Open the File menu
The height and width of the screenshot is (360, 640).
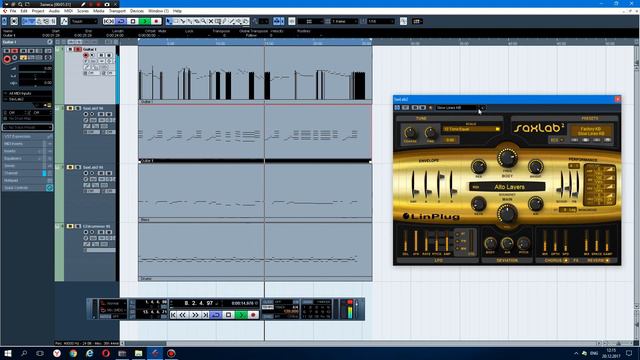(x=13, y=11)
